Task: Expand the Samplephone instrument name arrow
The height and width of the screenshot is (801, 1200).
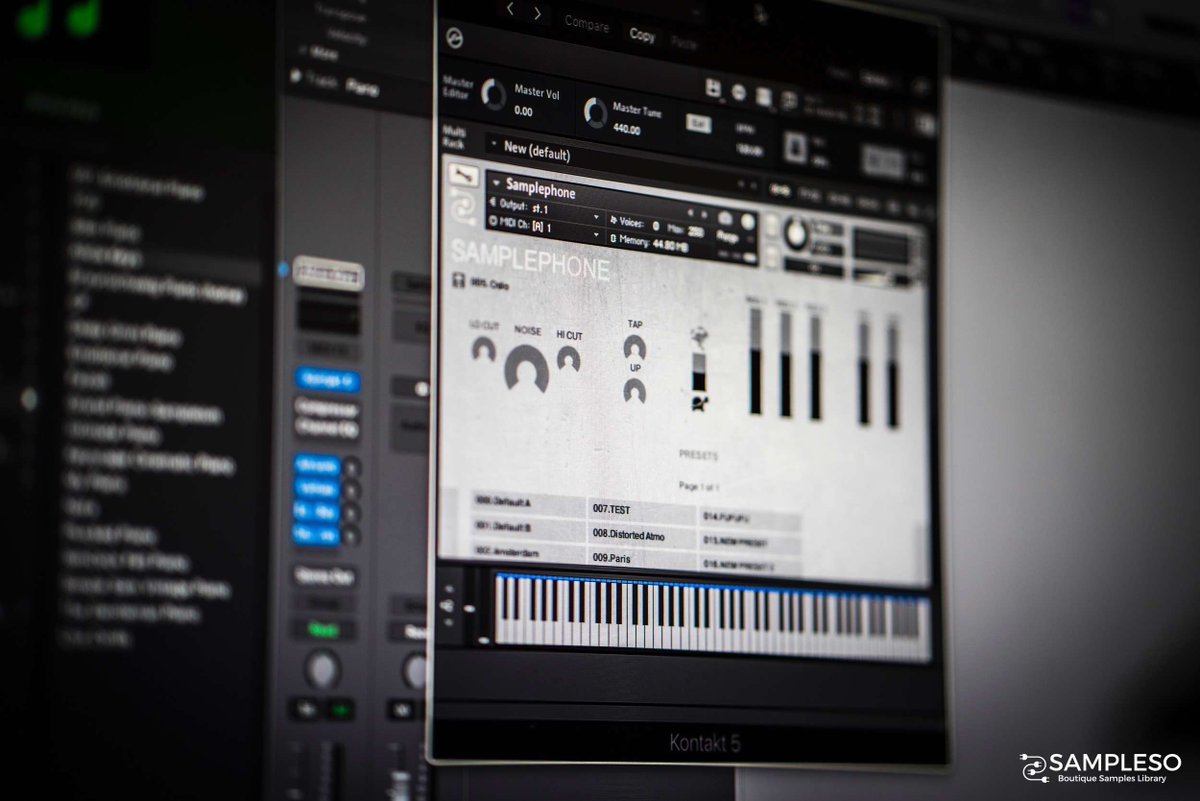Action: (x=495, y=183)
